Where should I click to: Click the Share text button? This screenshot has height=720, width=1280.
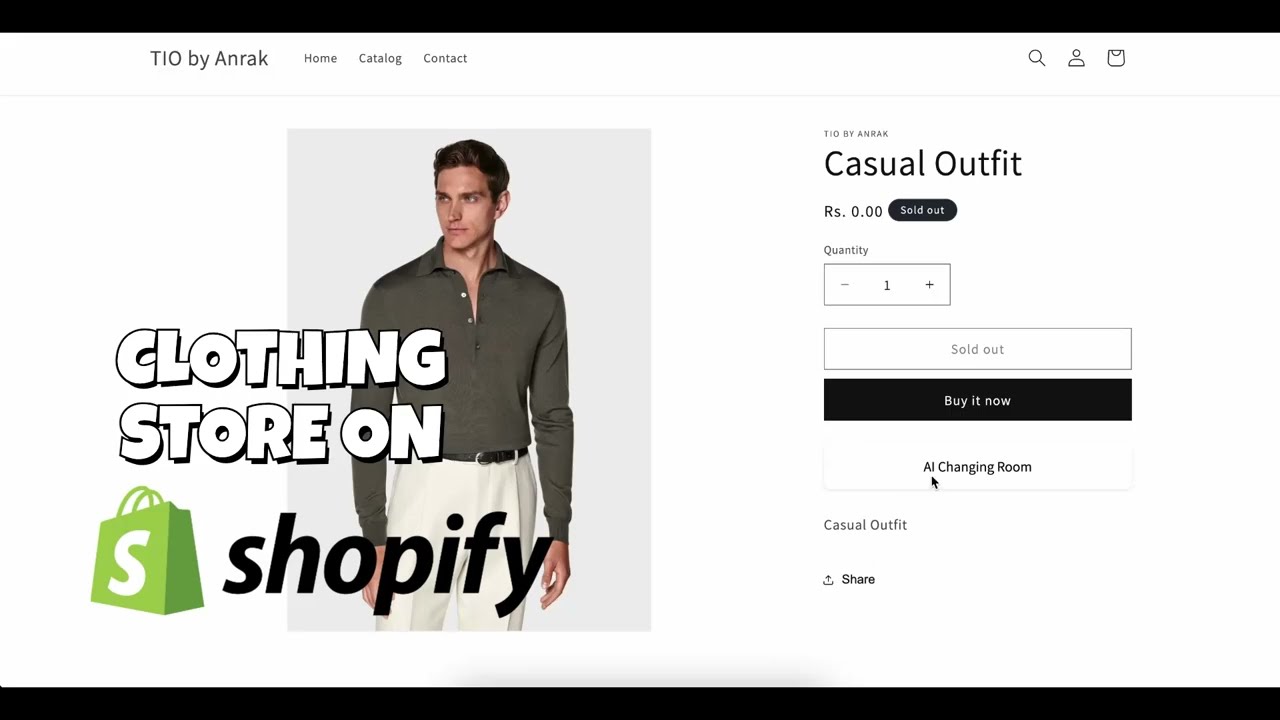pyautogui.click(x=858, y=580)
